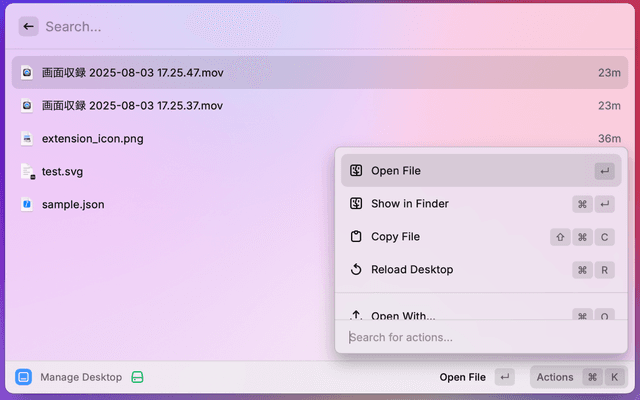The image size is (640, 400).
Task: Click the Manage Desktop extension icon
Action: click(x=24, y=377)
